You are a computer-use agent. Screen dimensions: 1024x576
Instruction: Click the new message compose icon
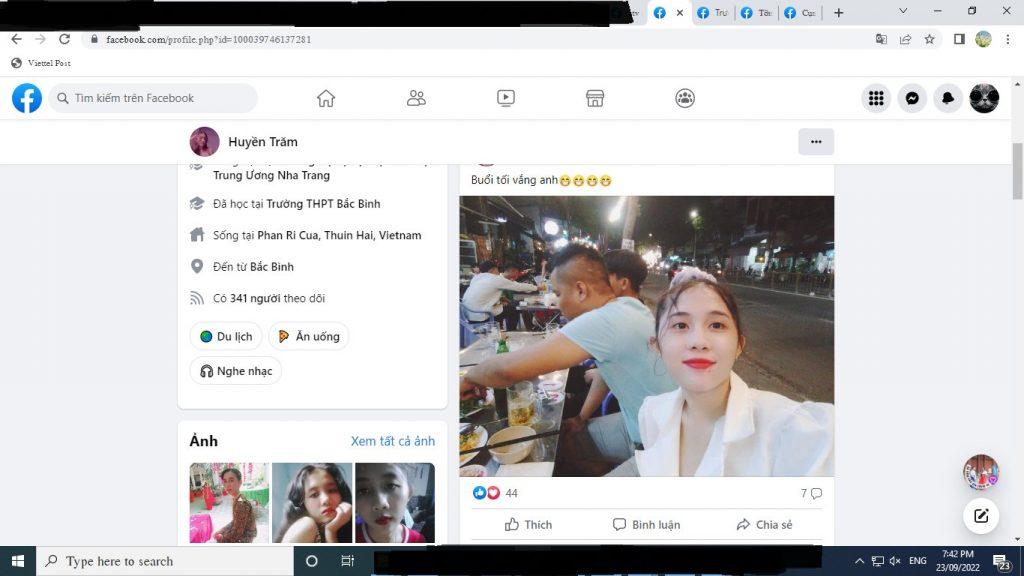point(981,516)
